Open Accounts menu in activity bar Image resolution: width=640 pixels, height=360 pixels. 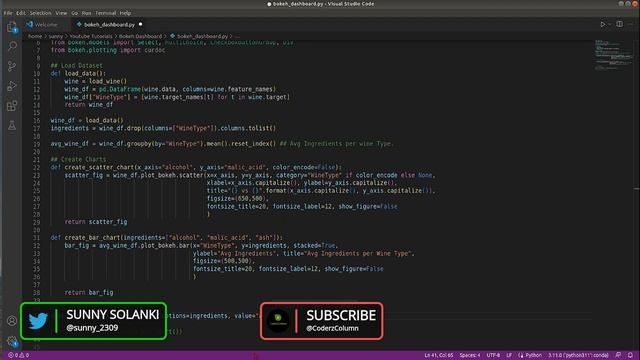[12, 321]
